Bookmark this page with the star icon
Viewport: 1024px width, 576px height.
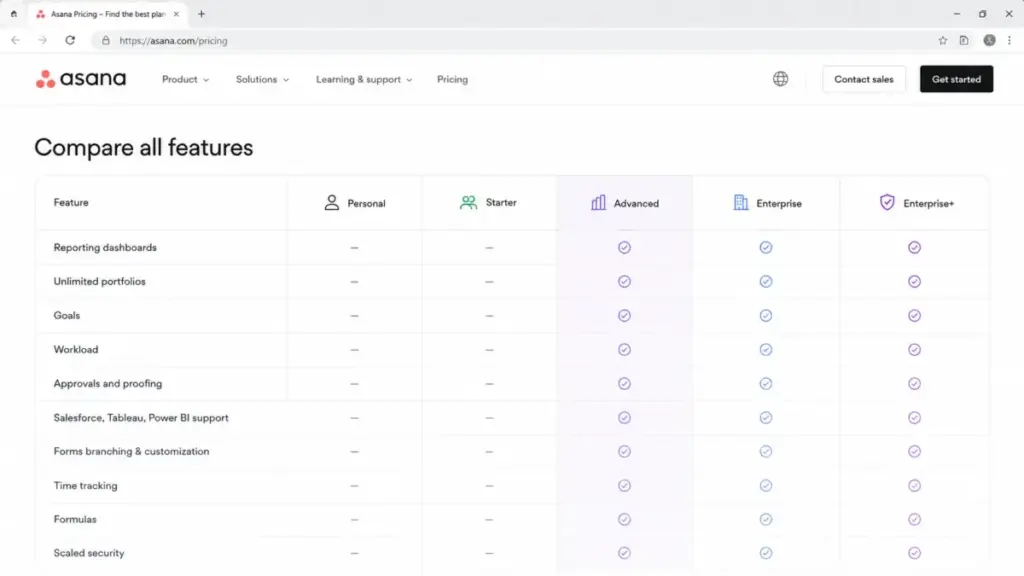click(942, 40)
